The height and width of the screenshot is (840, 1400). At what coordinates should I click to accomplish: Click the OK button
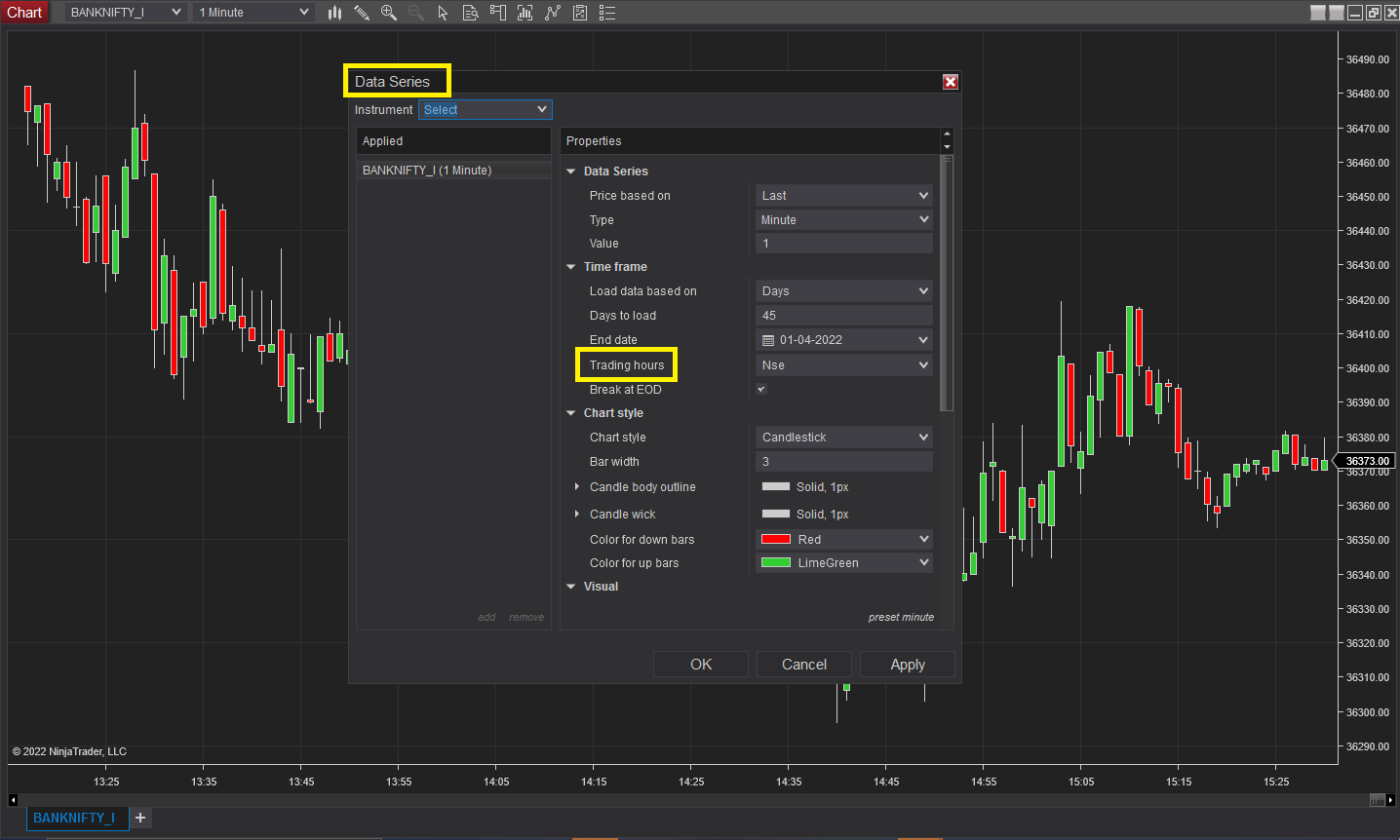[x=701, y=665]
